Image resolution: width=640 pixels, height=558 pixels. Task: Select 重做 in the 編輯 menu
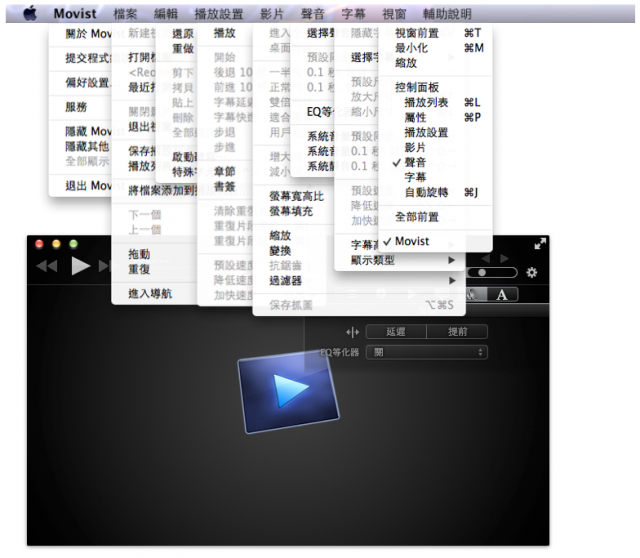click(x=182, y=49)
